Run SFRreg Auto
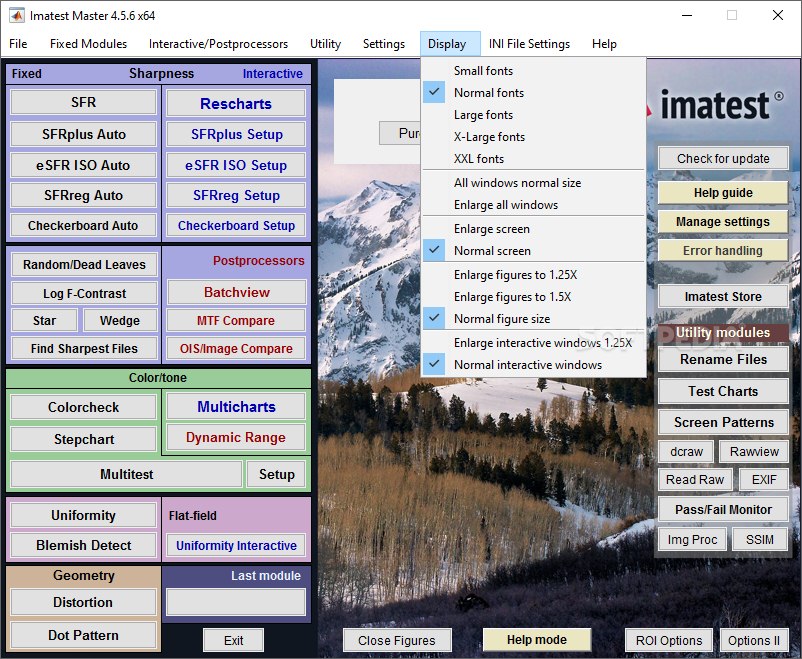Image resolution: width=802 pixels, height=659 pixels. [x=83, y=195]
